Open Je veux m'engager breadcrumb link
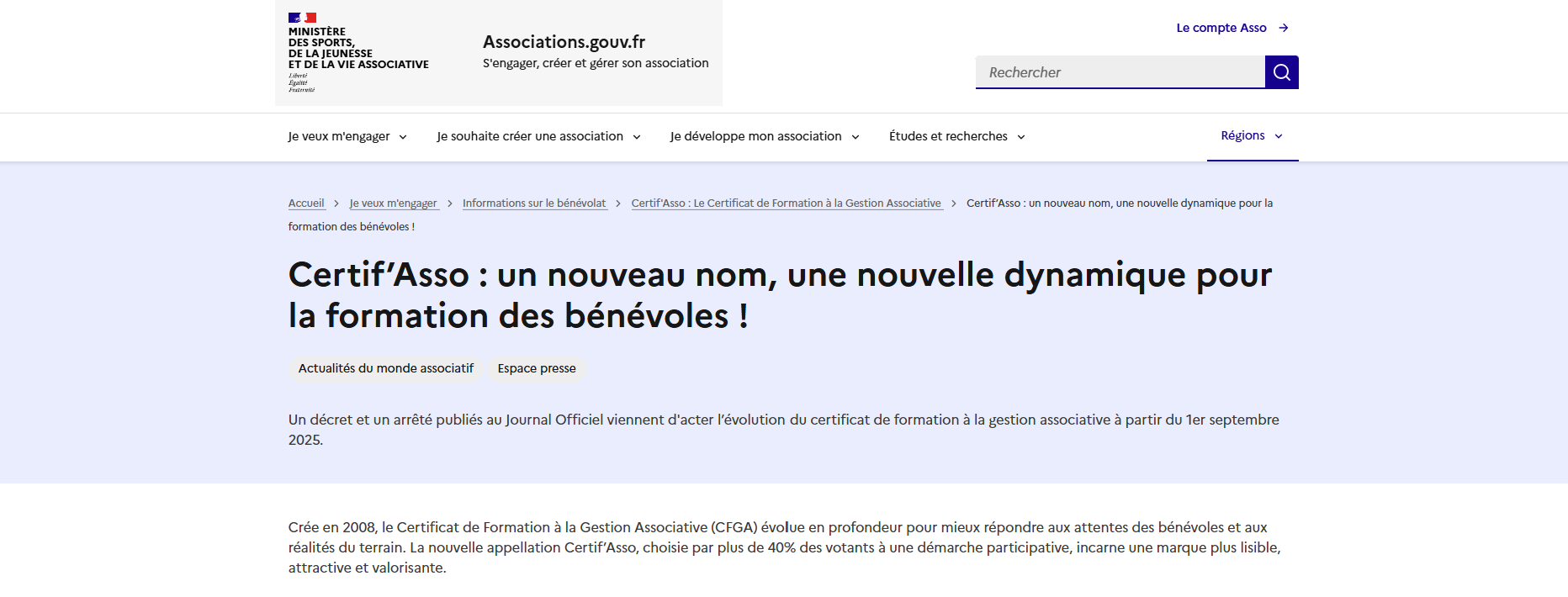The image size is (1568, 597). 393,203
